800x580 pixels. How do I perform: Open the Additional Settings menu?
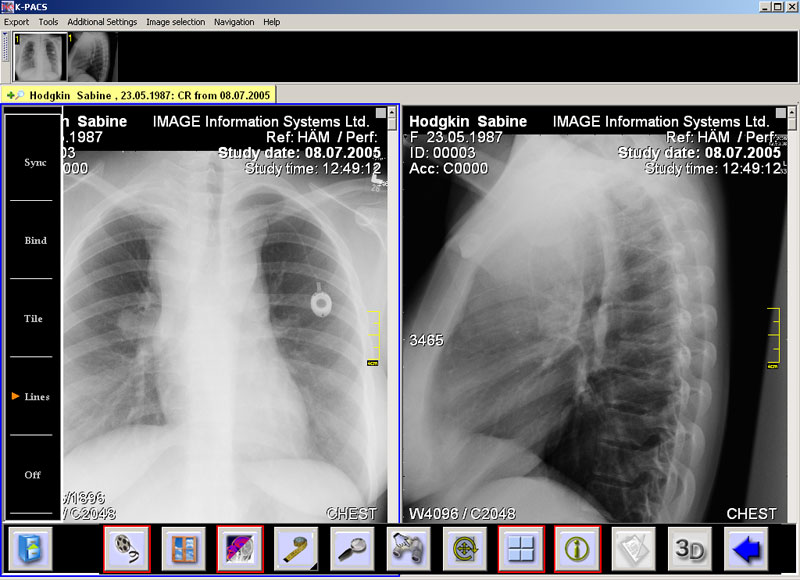click(102, 22)
